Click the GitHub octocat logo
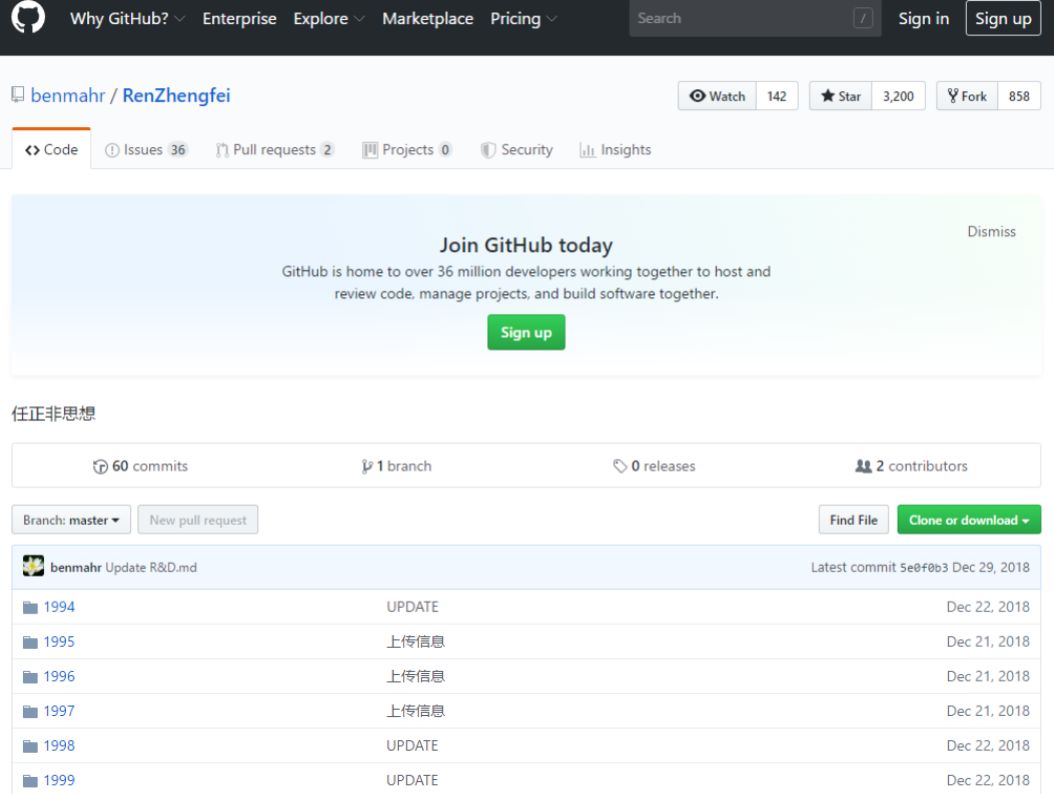 point(28,16)
